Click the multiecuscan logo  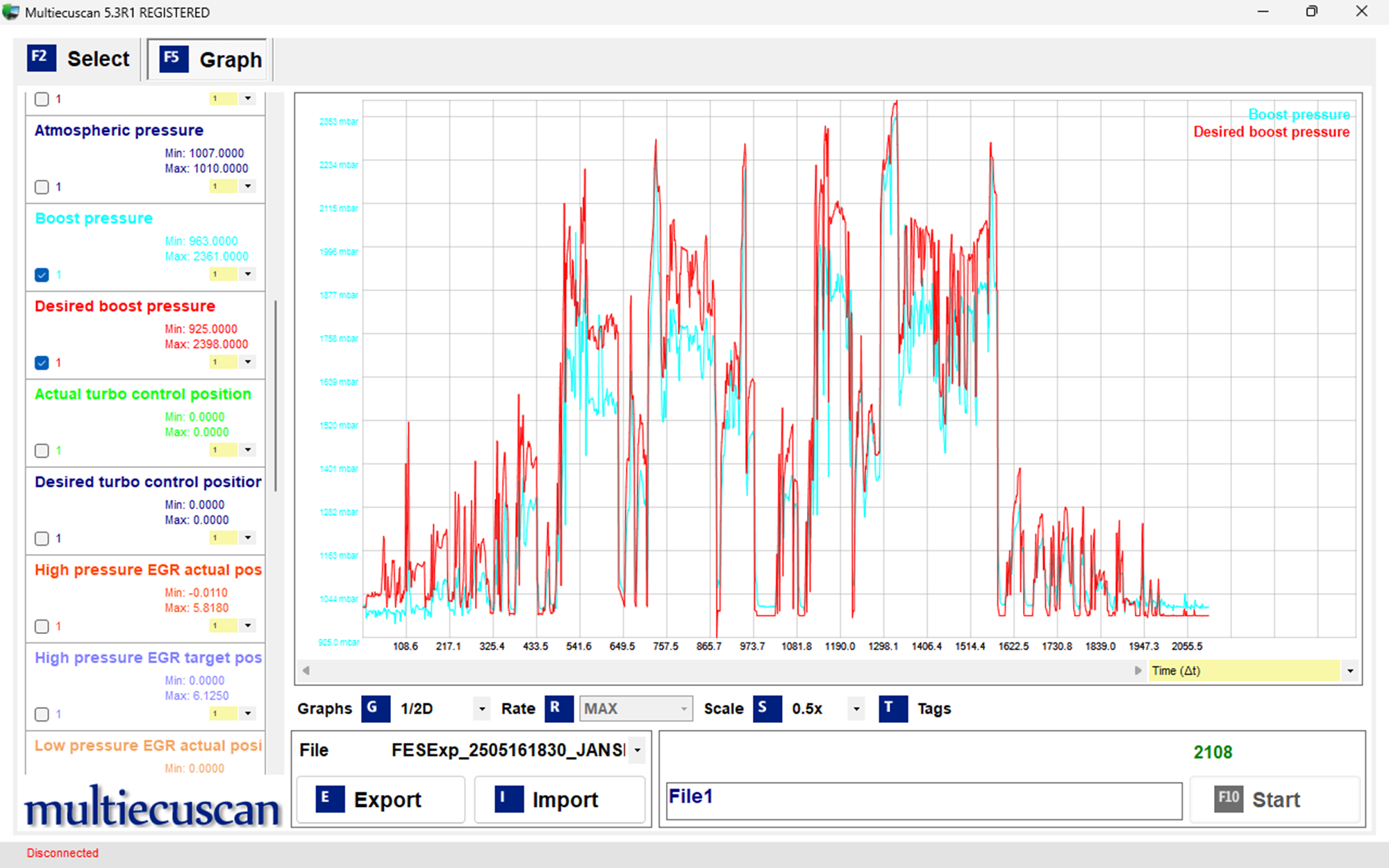click(152, 808)
